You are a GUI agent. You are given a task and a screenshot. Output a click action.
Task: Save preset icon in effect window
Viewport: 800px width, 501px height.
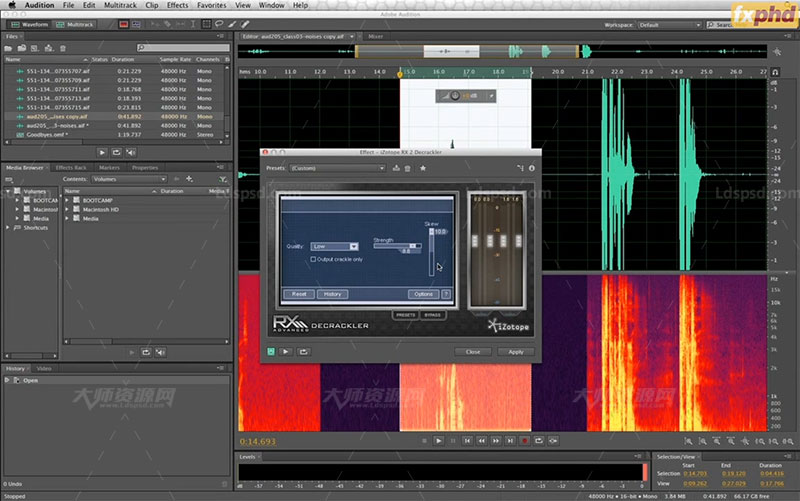pyautogui.click(x=396, y=168)
